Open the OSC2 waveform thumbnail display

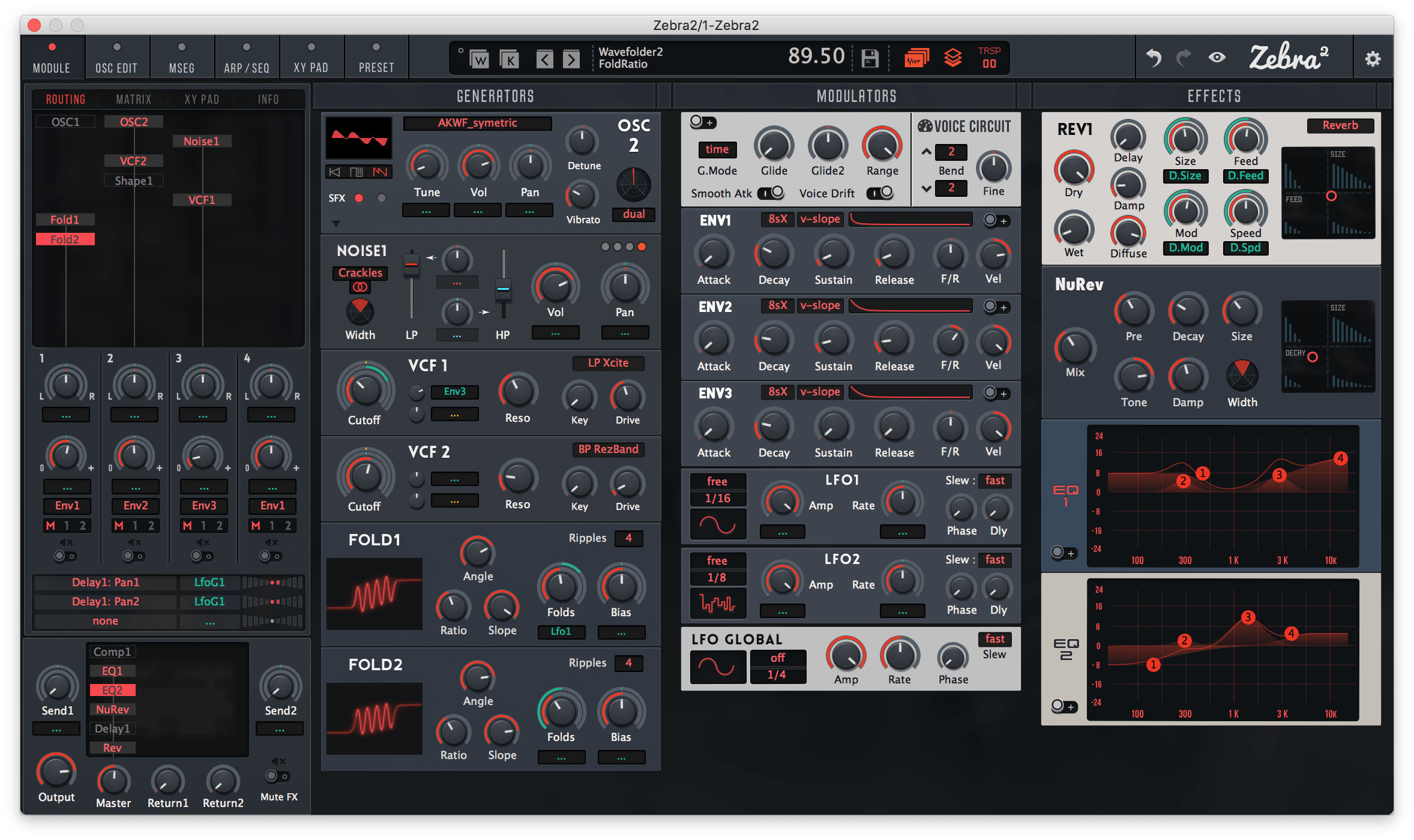(x=359, y=137)
